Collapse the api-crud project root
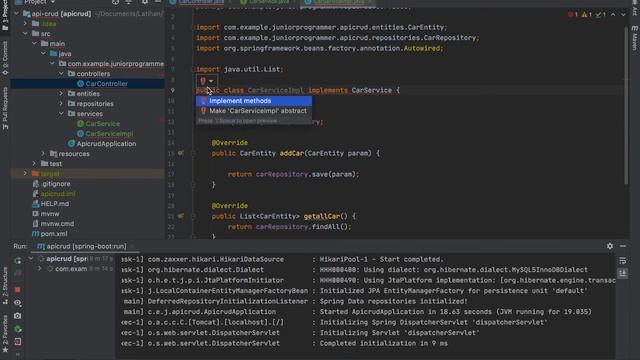Screen dimensions: 640x360 tap(16, 13)
